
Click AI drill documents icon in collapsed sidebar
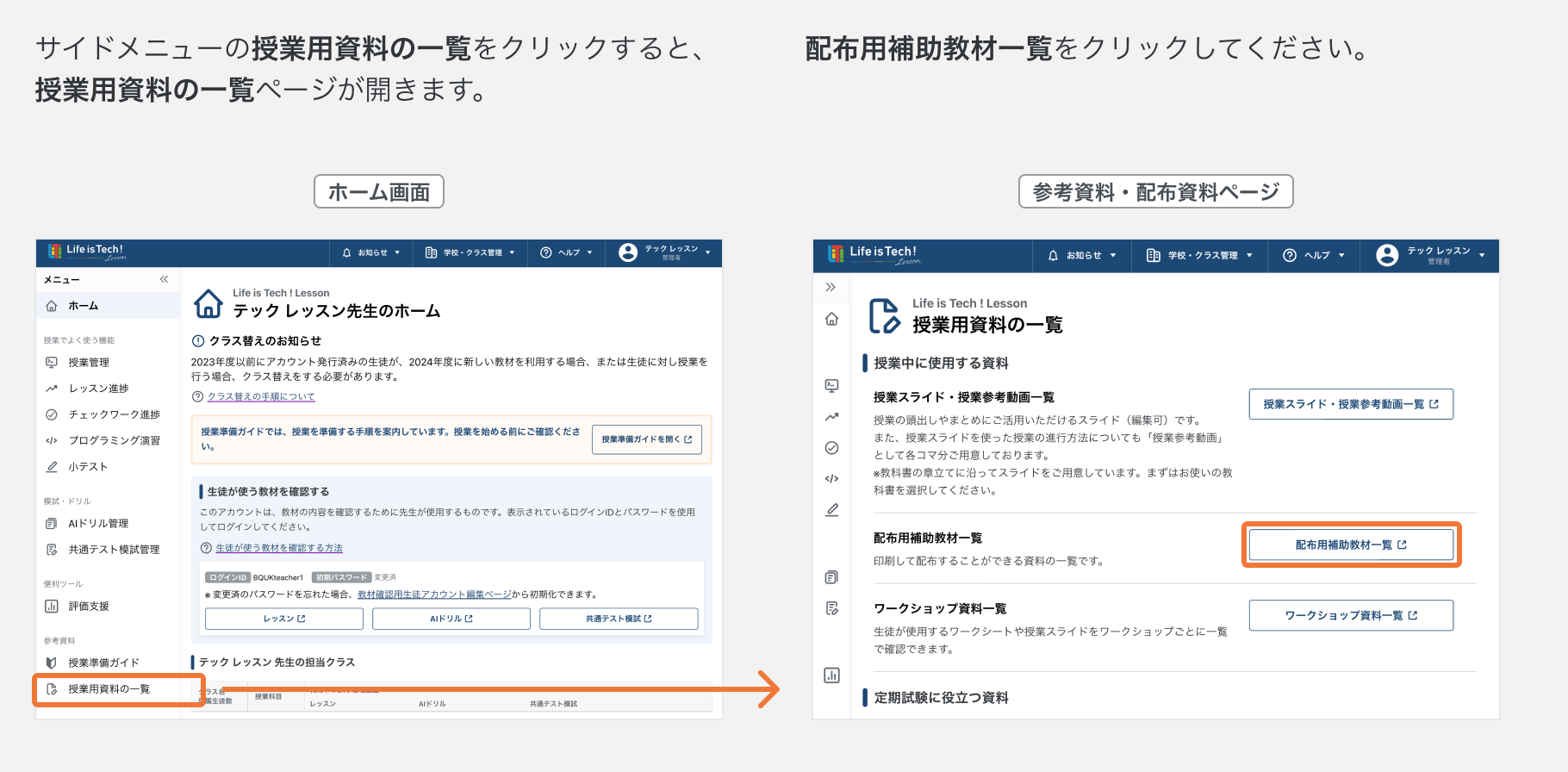pos(831,577)
